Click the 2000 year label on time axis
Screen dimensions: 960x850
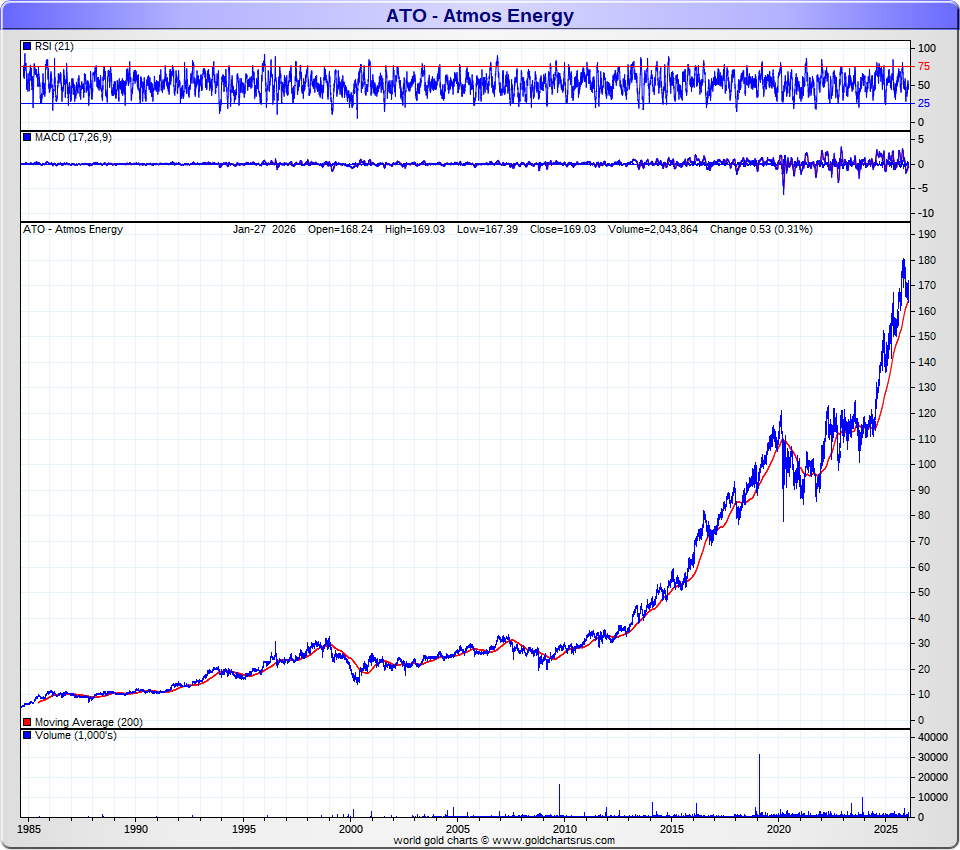(x=351, y=829)
